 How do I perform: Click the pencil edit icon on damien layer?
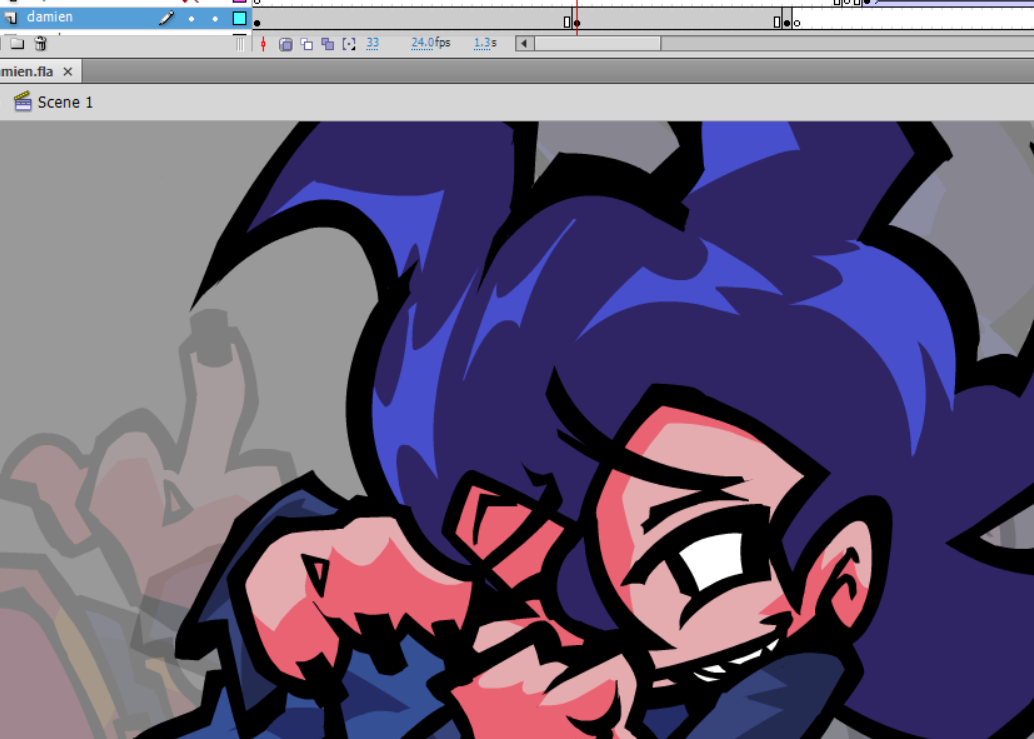(167, 18)
